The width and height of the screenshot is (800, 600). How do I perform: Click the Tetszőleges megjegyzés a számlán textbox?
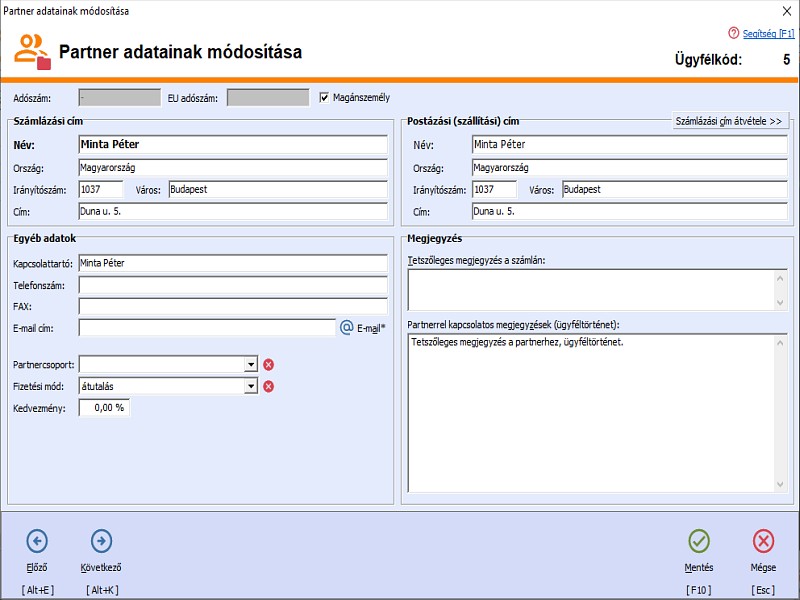coord(590,290)
